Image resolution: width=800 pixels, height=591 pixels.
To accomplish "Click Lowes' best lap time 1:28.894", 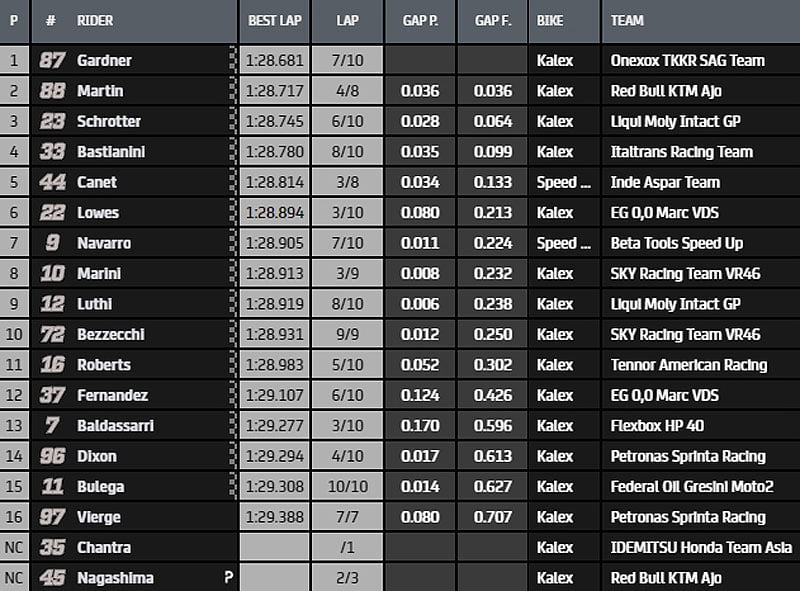I will 274,213.
